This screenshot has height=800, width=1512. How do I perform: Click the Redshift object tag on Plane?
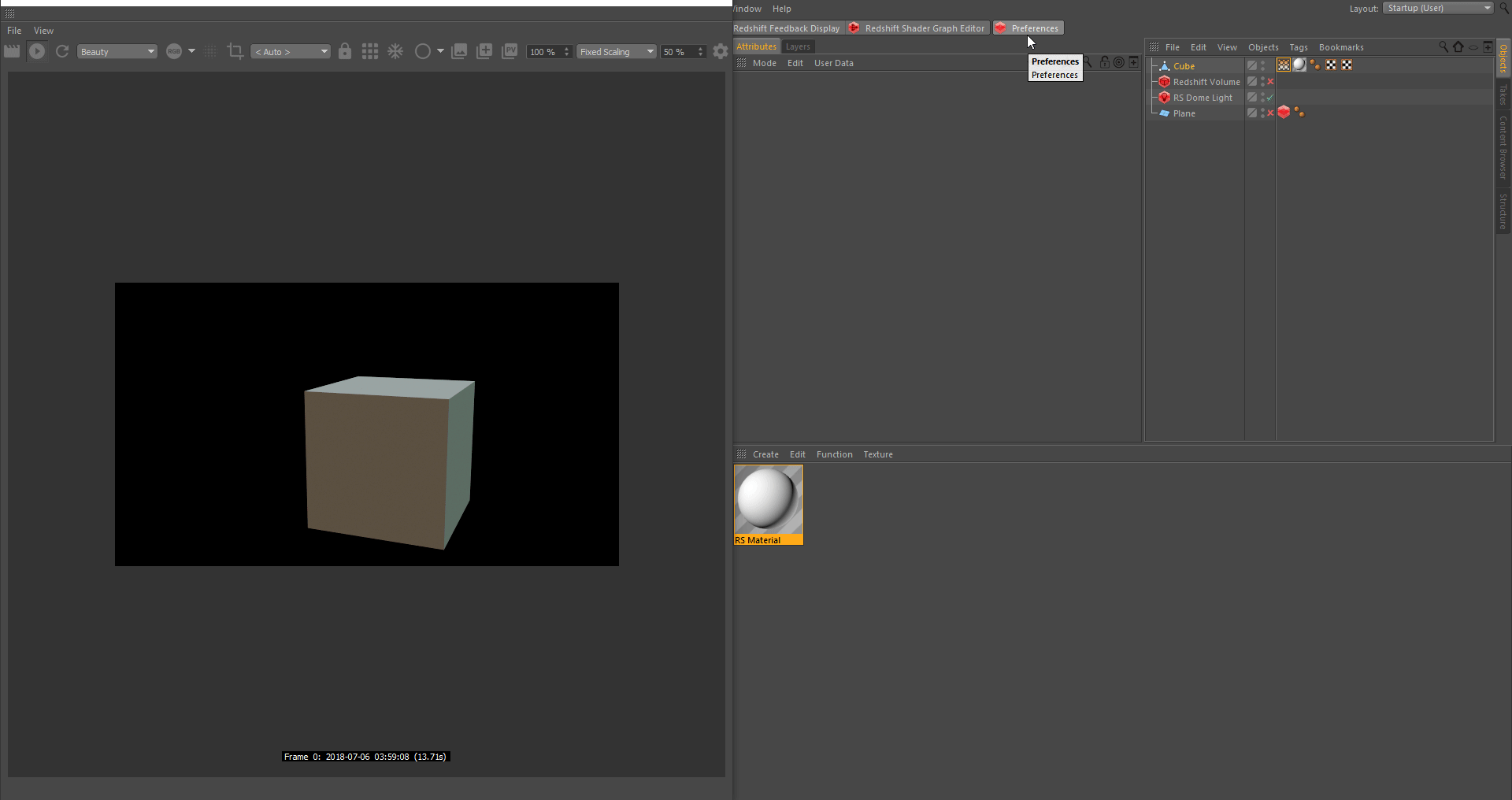coord(1284,113)
